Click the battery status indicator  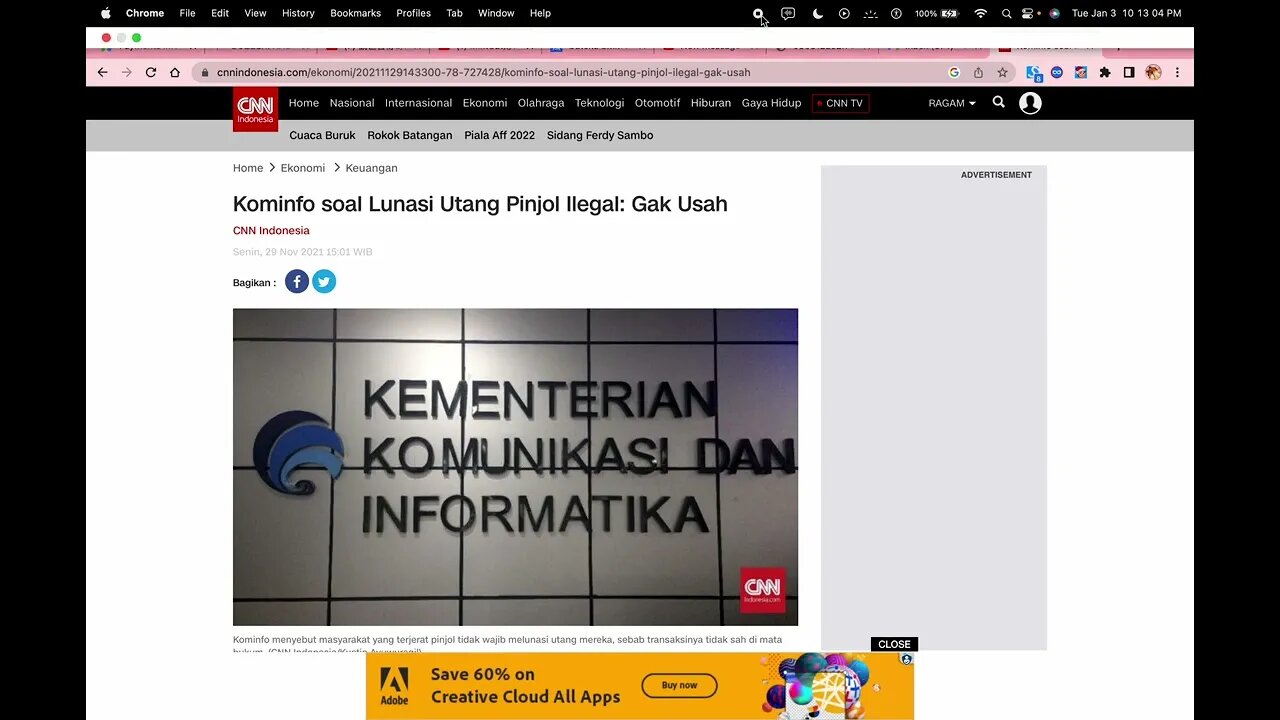[x=937, y=13]
